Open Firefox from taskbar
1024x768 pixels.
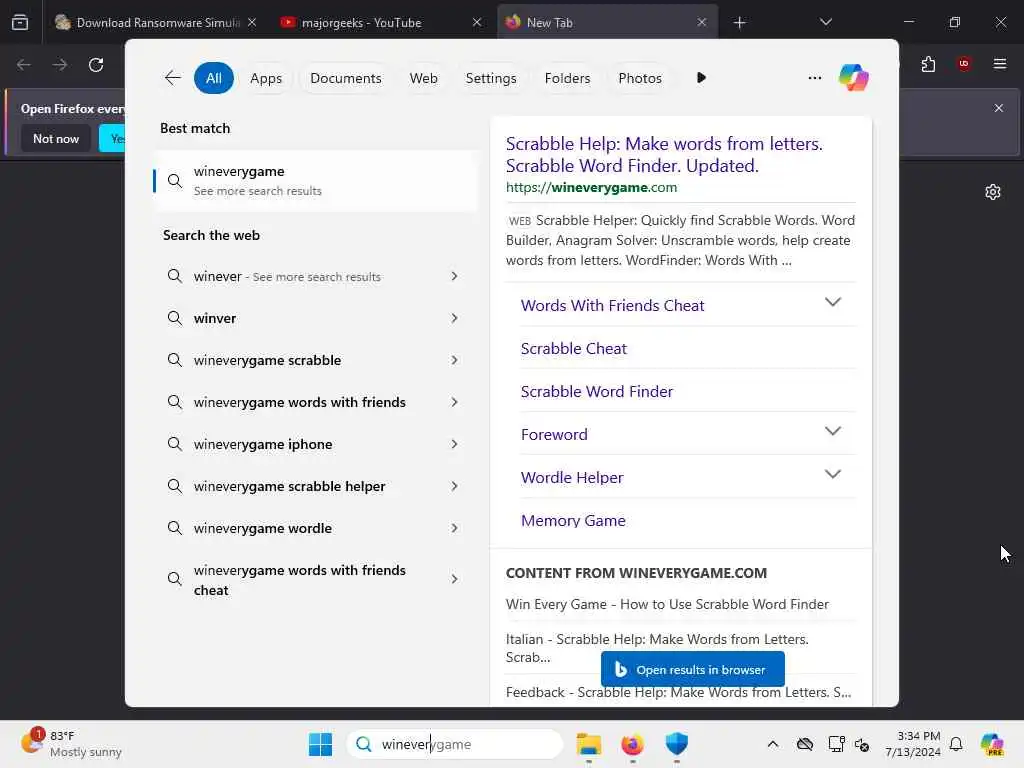click(x=632, y=744)
